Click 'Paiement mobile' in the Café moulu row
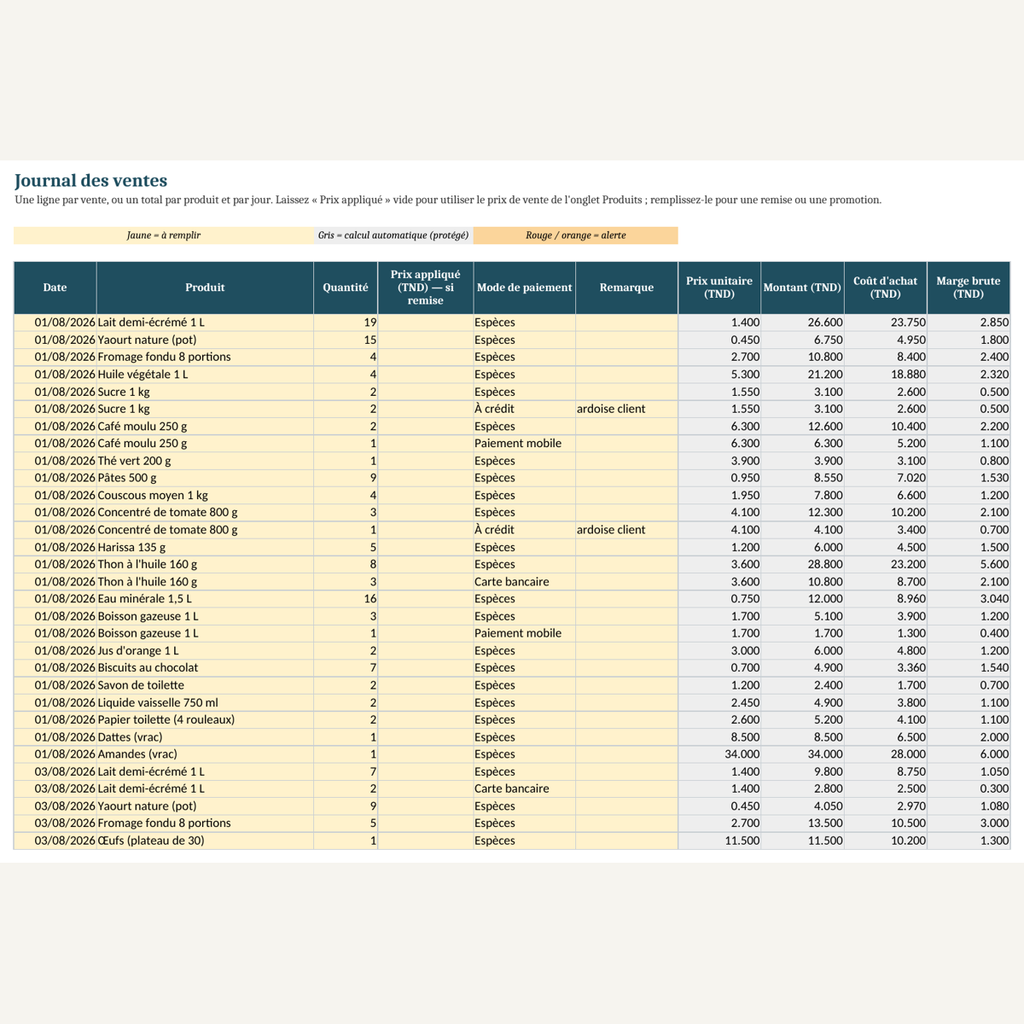This screenshot has height=1024, width=1024. click(524, 443)
